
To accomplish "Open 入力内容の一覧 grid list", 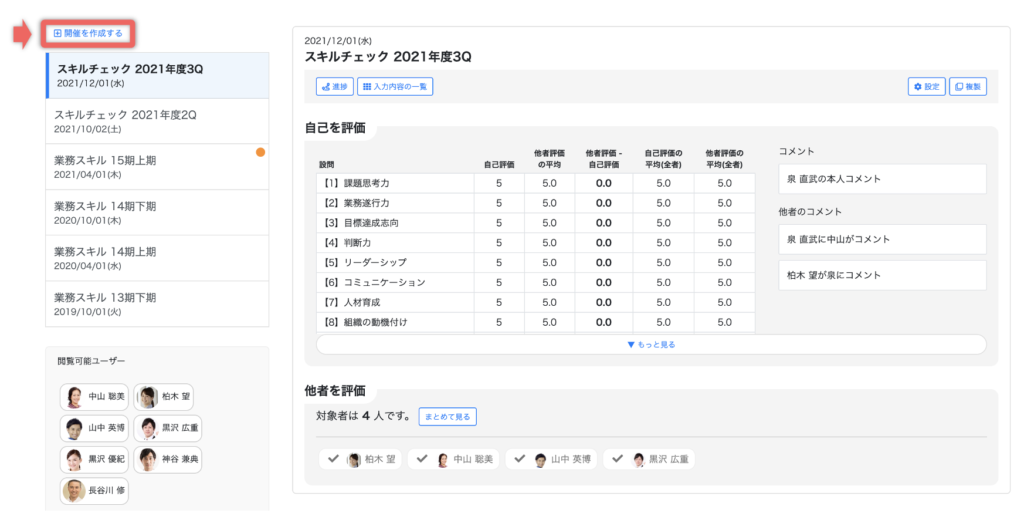I will (x=395, y=87).
